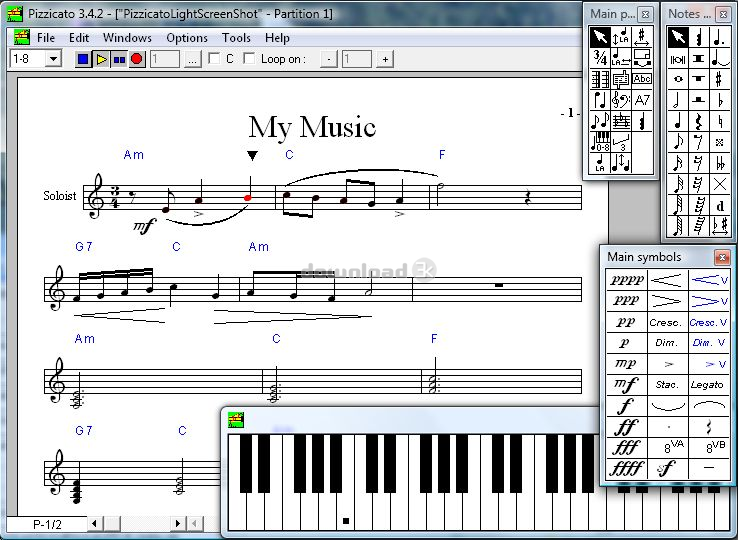This screenshot has width=738, height=540.
Task: Select the black decrescendo hairpin symbol
Action: (667, 301)
